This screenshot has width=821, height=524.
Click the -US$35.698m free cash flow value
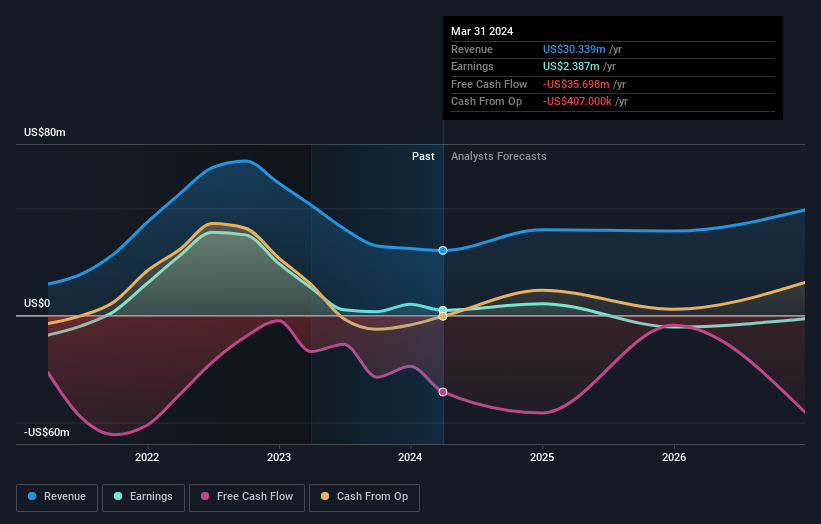576,84
